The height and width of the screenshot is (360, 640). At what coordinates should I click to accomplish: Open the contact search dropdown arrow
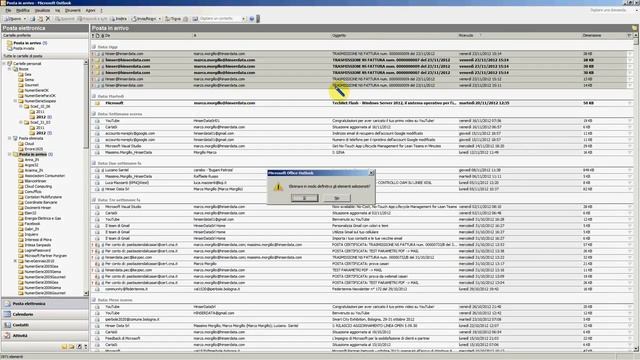coord(244,19)
